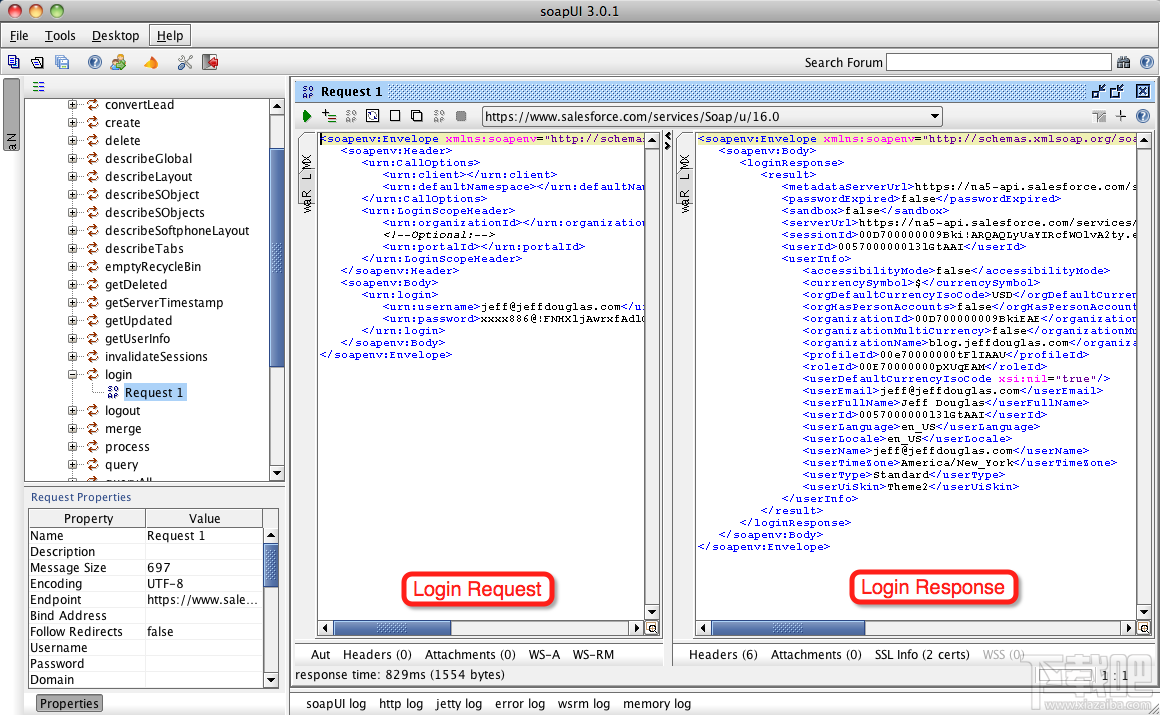Open the WS-RM tab
Image resolution: width=1160 pixels, height=715 pixels.
click(593, 654)
